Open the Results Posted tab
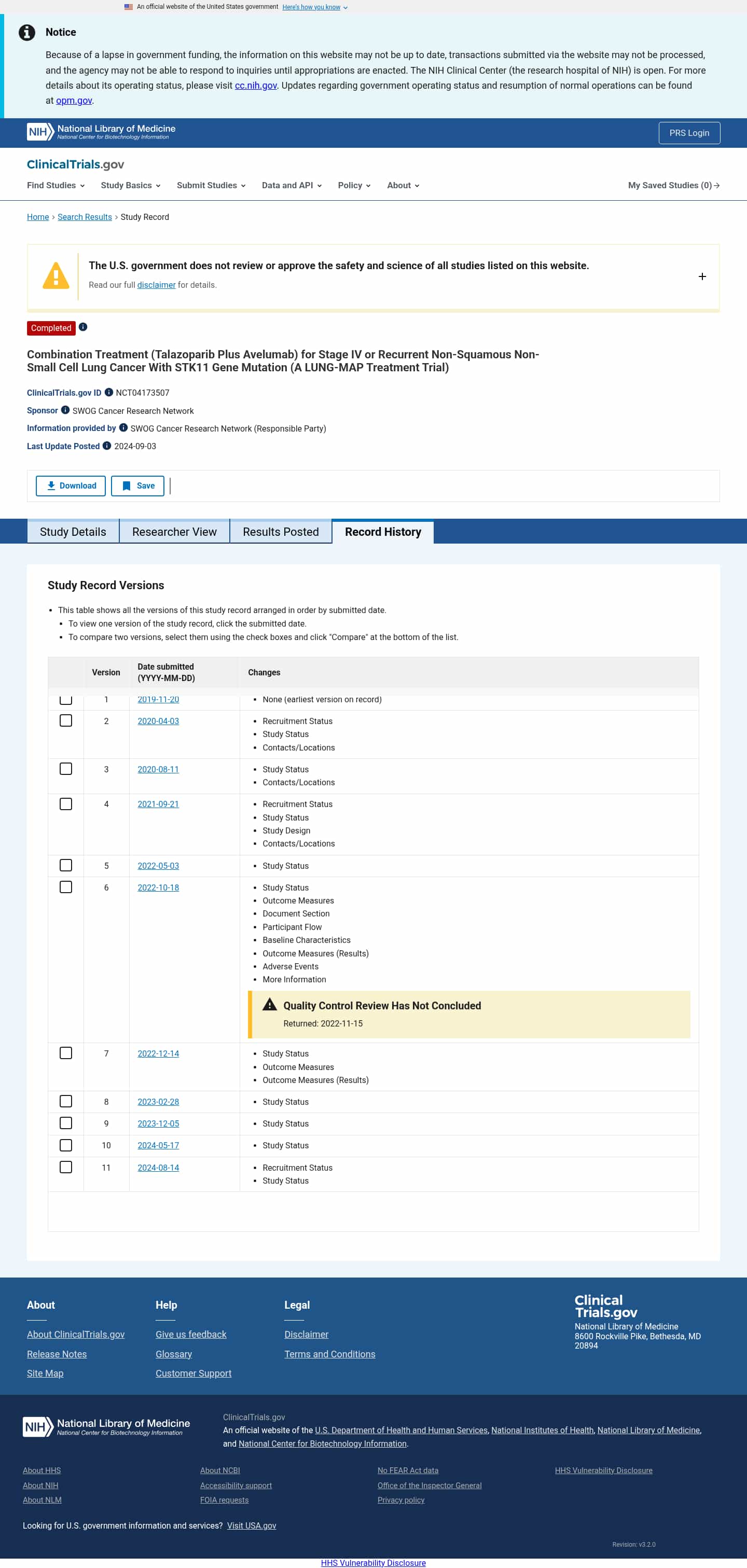 (x=281, y=531)
